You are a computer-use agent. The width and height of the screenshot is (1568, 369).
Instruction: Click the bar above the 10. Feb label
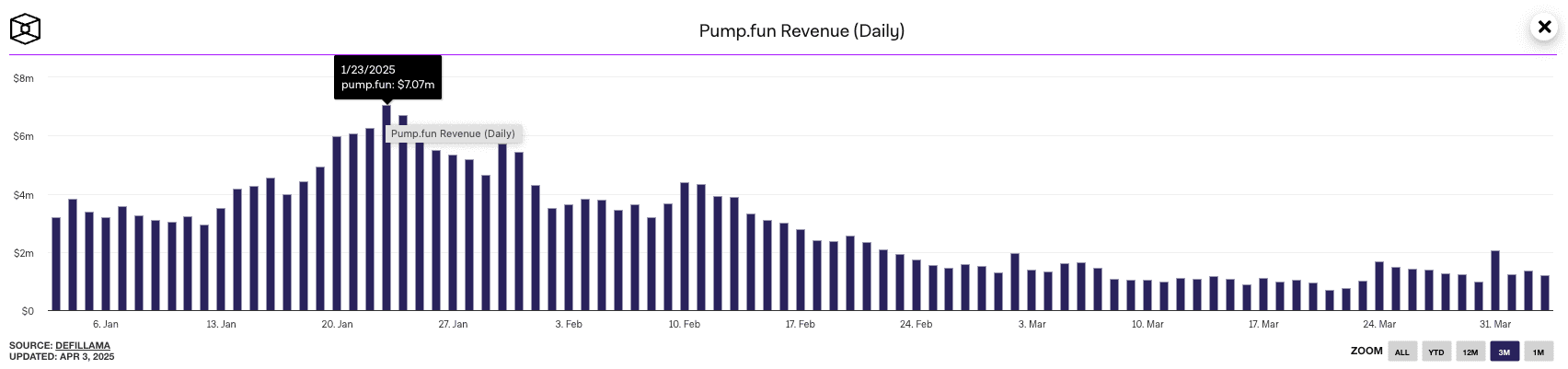click(x=685, y=247)
